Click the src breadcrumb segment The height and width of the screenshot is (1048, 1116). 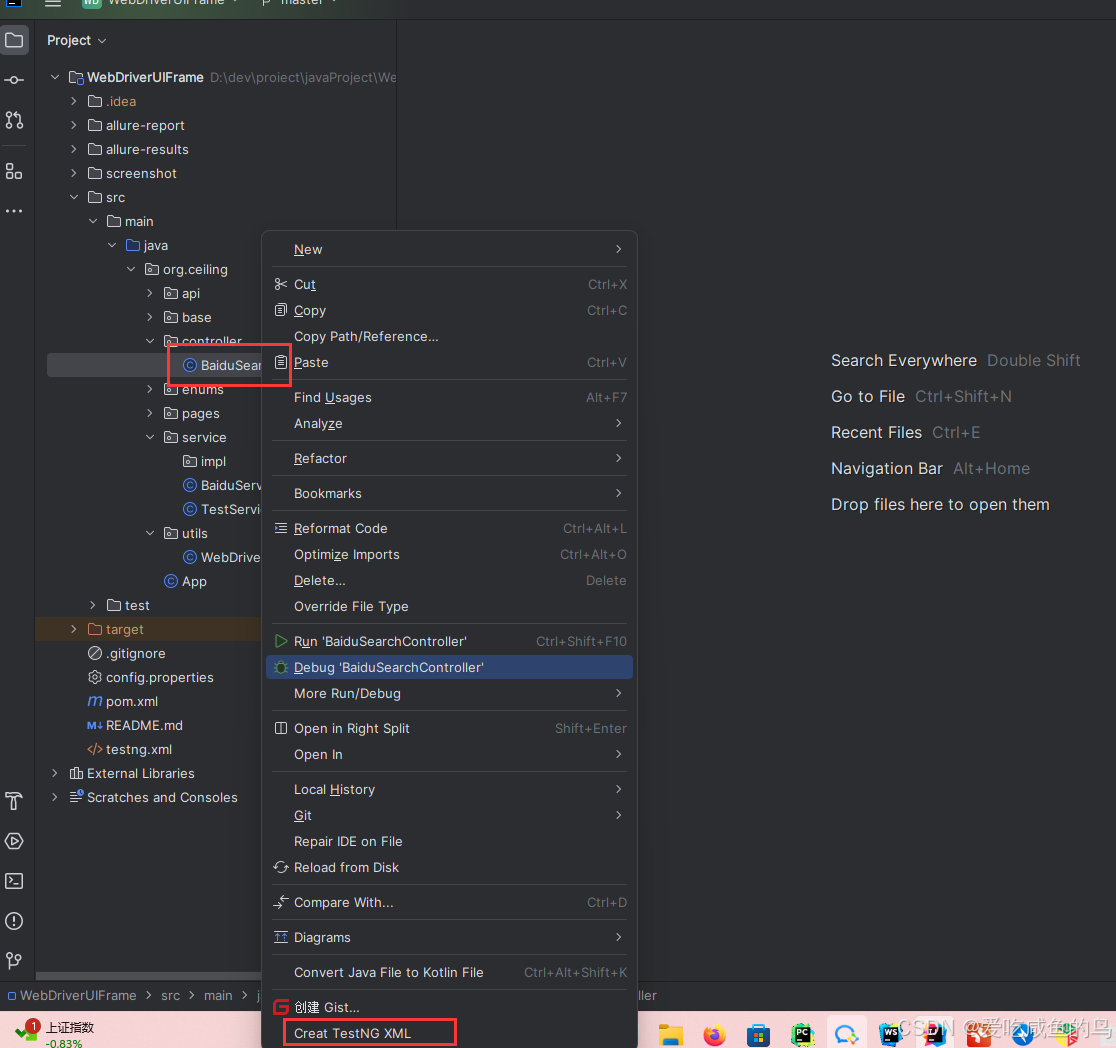pos(170,995)
